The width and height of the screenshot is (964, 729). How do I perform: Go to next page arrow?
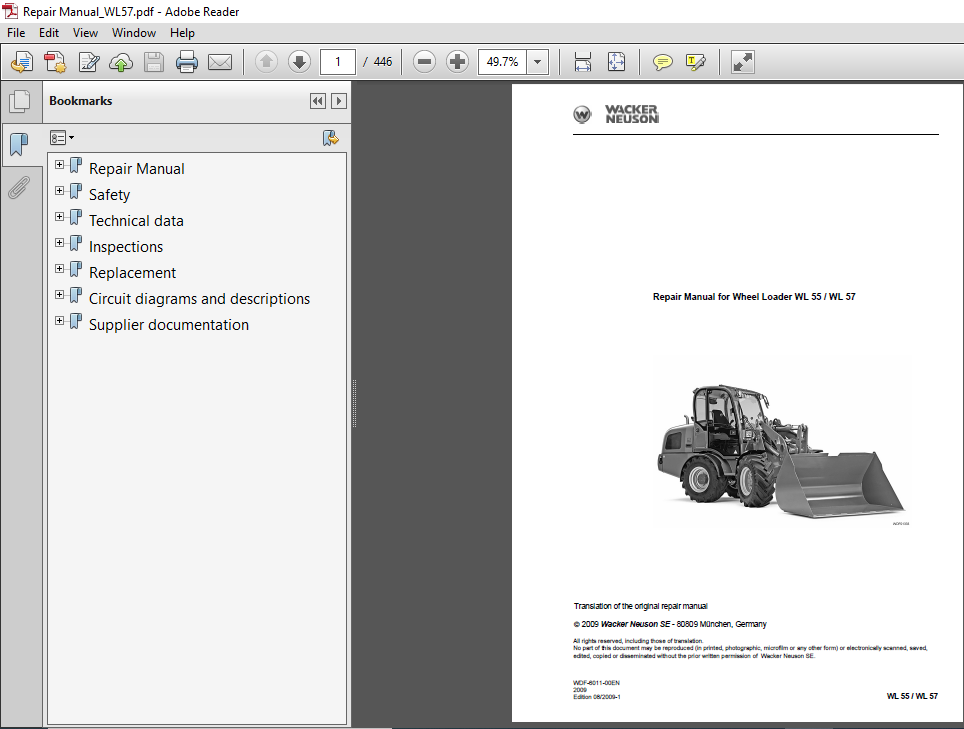(x=299, y=61)
